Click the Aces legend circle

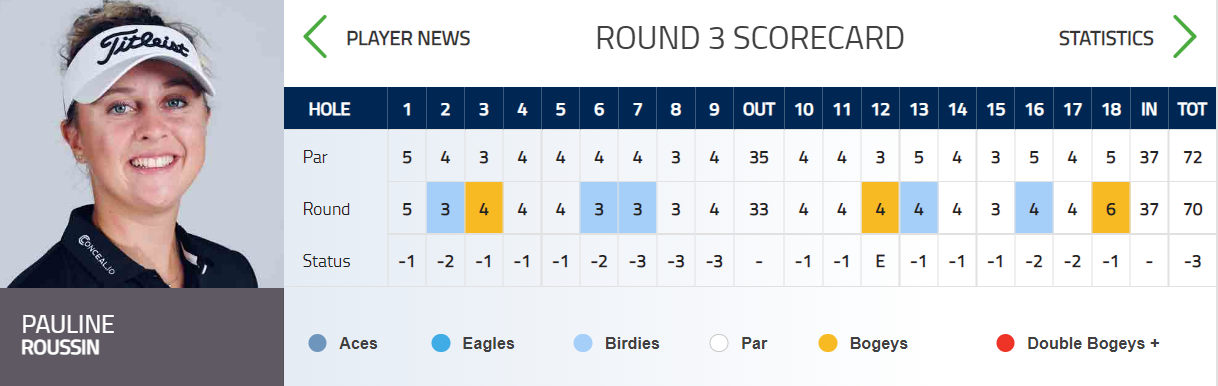319,343
